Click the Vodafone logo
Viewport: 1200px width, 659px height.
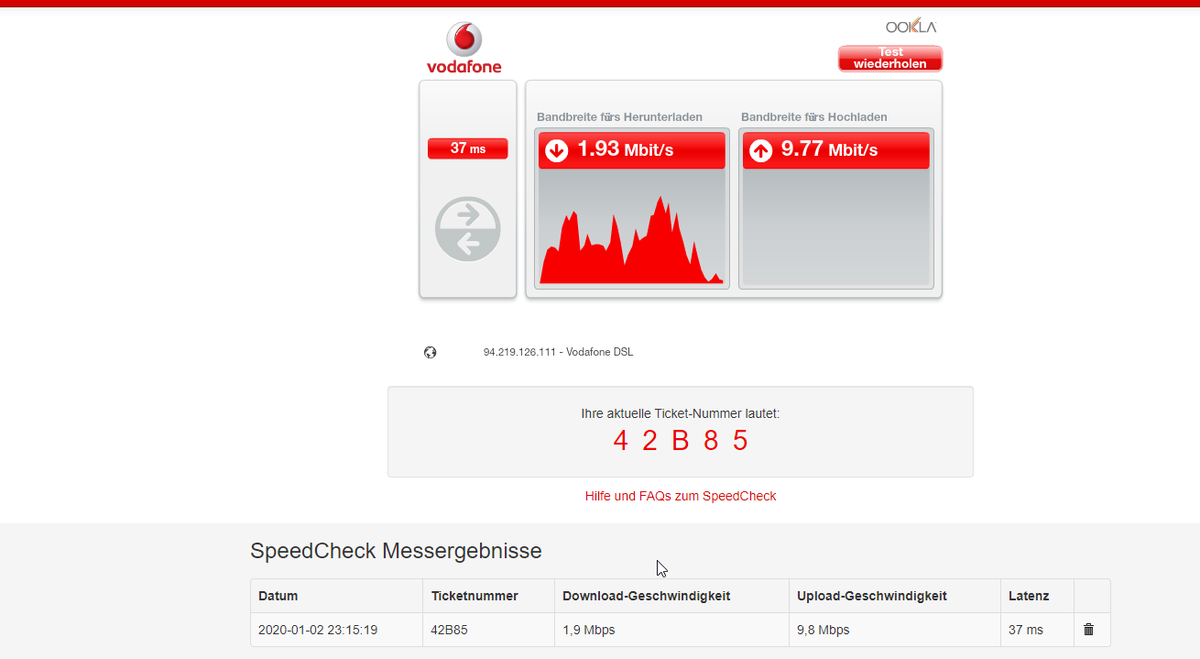[x=464, y=48]
